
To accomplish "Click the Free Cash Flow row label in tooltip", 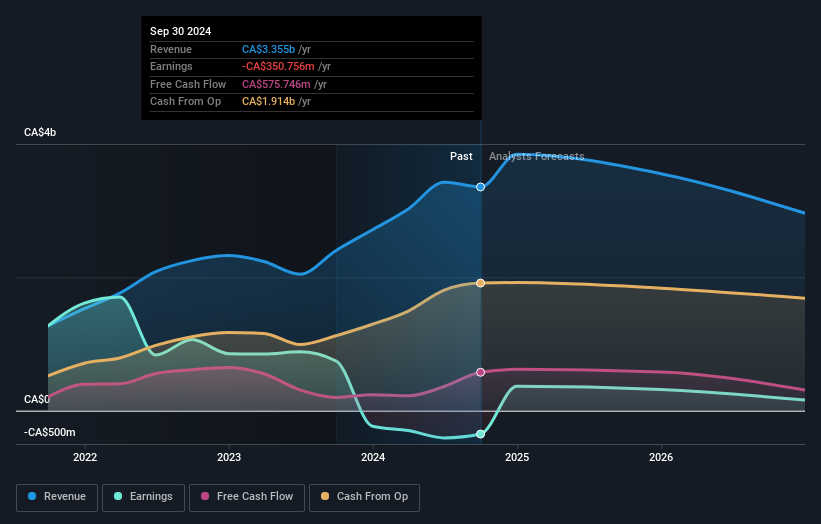I will coord(188,84).
